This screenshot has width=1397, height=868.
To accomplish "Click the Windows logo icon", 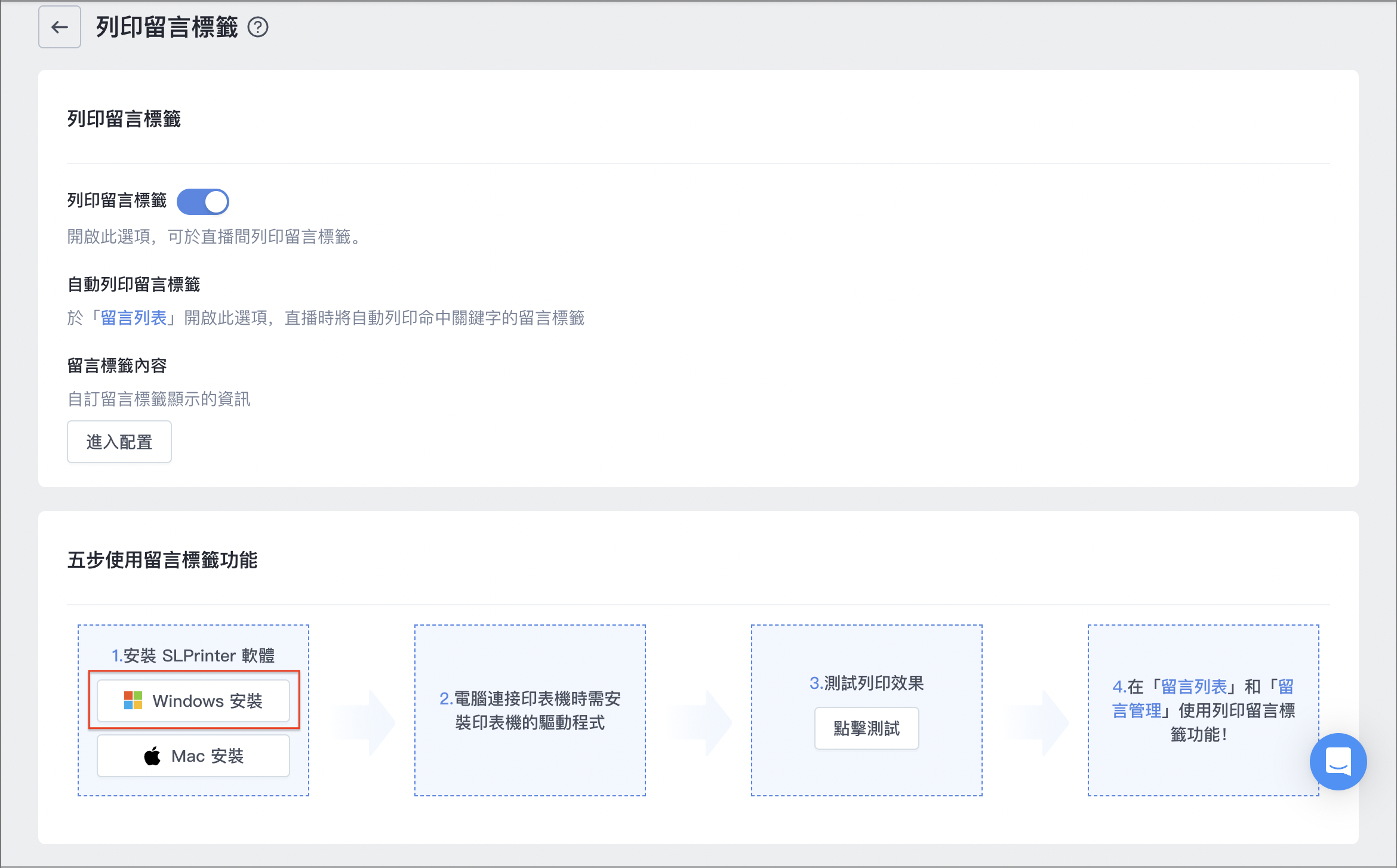I will point(133,701).
